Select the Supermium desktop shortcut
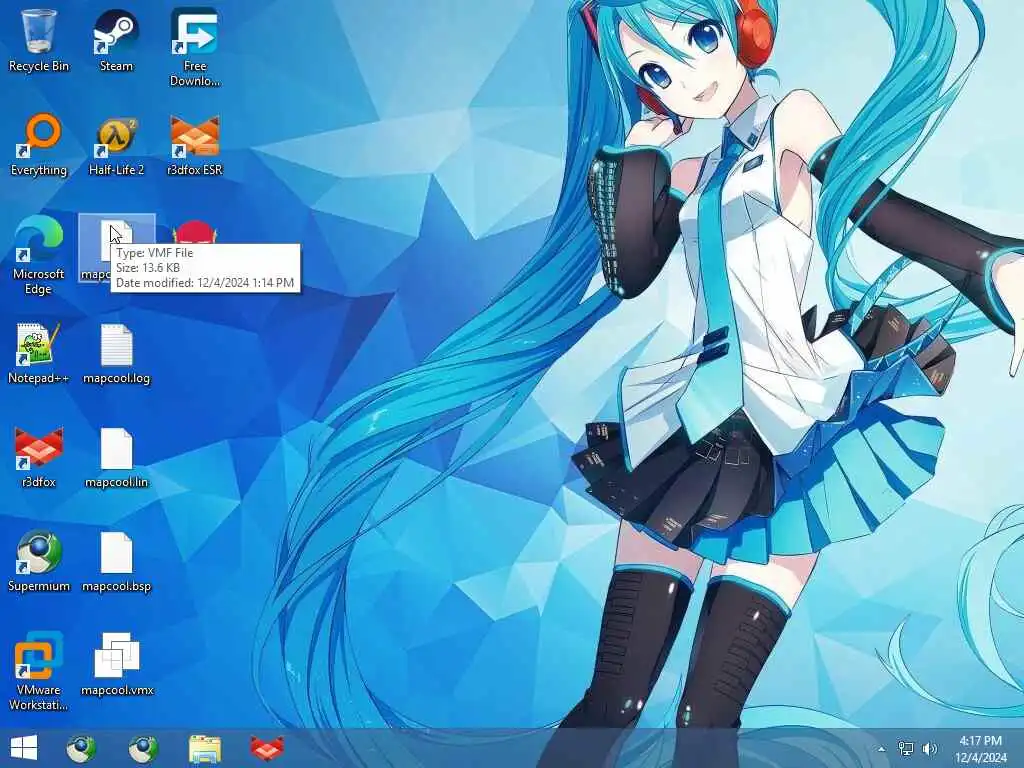The height and width of the screenshot is (768, 1024). (39, 562)
